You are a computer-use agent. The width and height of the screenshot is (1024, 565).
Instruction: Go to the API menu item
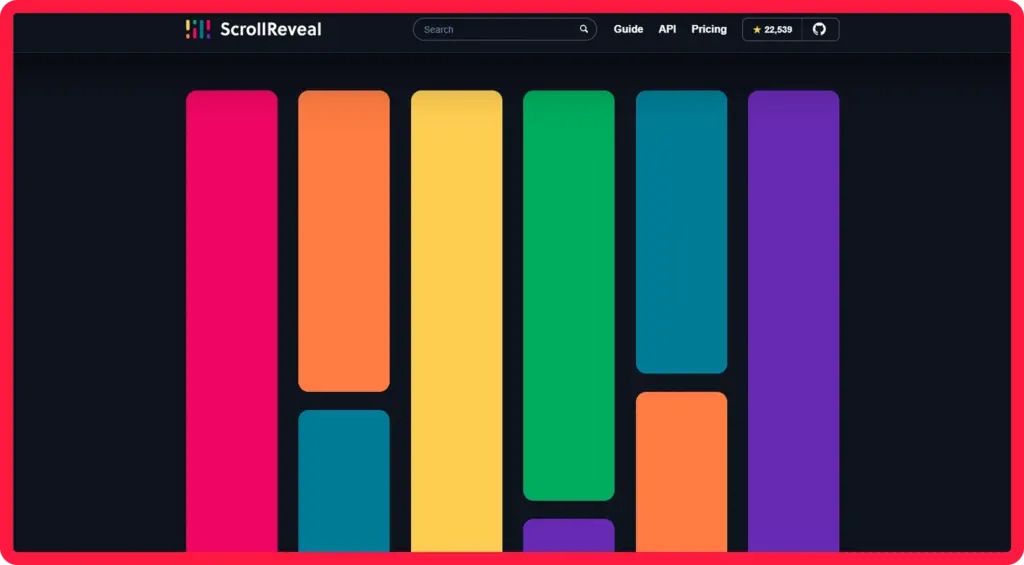[x=667, y=29]
